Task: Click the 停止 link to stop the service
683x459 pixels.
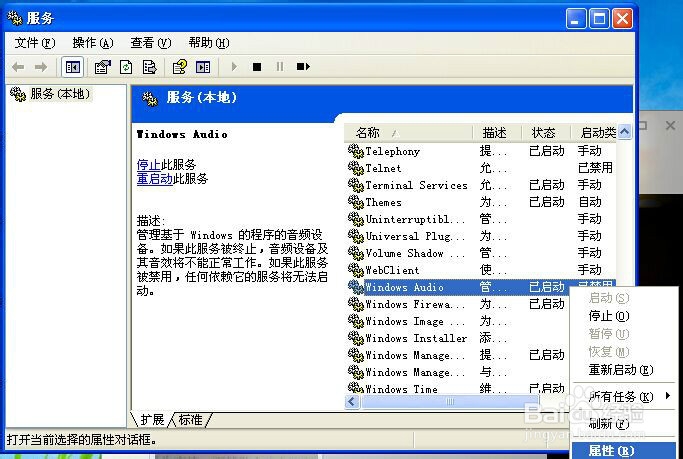Action: pos(149,165)
